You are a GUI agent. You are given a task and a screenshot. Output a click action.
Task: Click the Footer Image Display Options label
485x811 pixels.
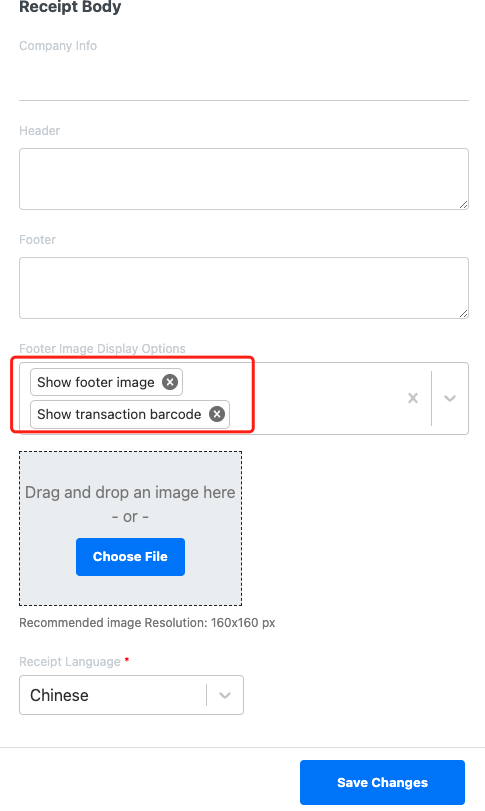pos(102,349)
